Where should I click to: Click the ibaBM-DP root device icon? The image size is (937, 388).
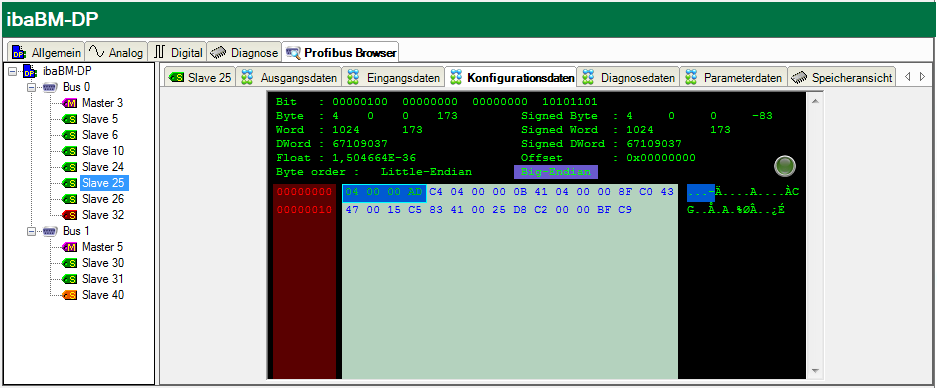point(30,71)
